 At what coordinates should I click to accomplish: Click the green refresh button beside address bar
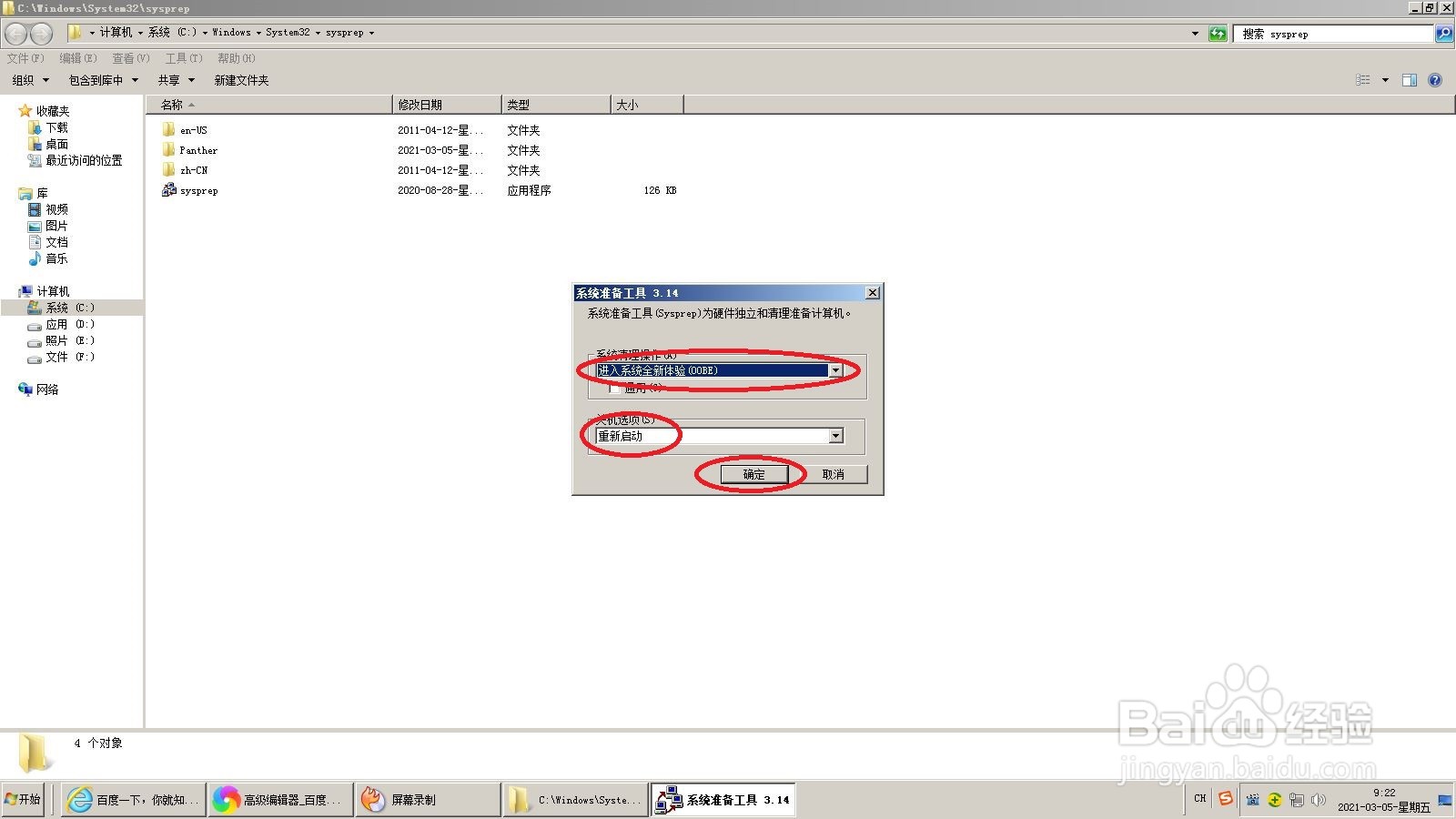pyautogui.click(x=1219, y=34)
